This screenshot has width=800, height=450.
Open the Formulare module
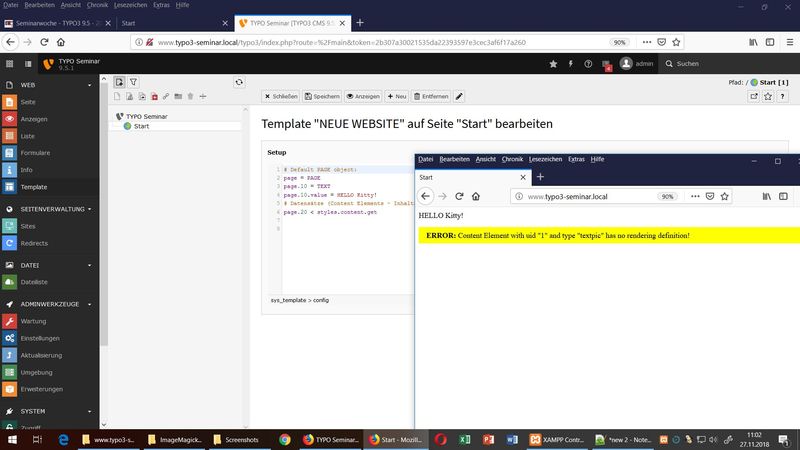35,153
